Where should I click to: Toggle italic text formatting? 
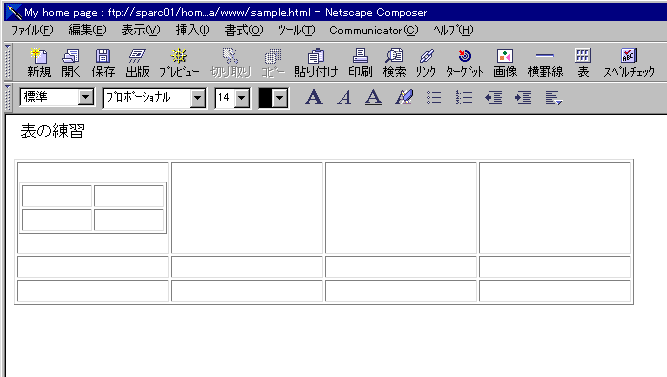click(x=344, y=97)
